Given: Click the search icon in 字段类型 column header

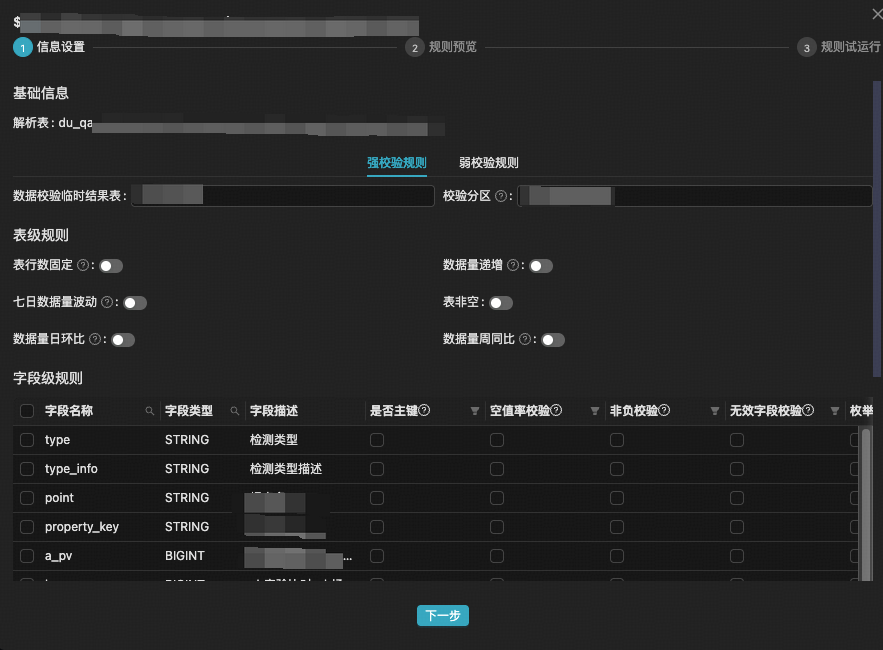Looking at the screenshot, I should click(x=235, y=411).
